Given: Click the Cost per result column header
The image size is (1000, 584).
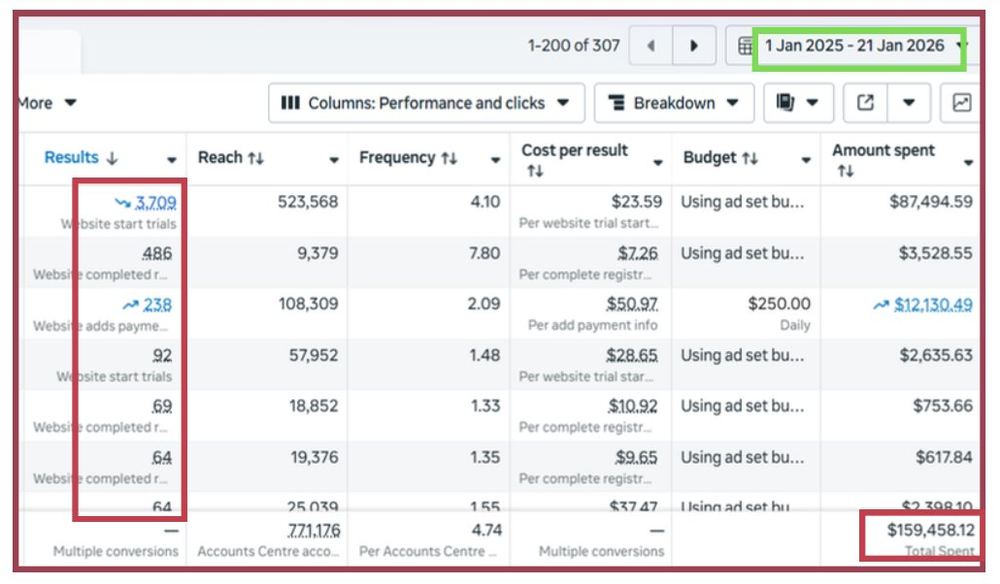Looking at the screenshot, I should pyautogui.click(x=575, y=150).
